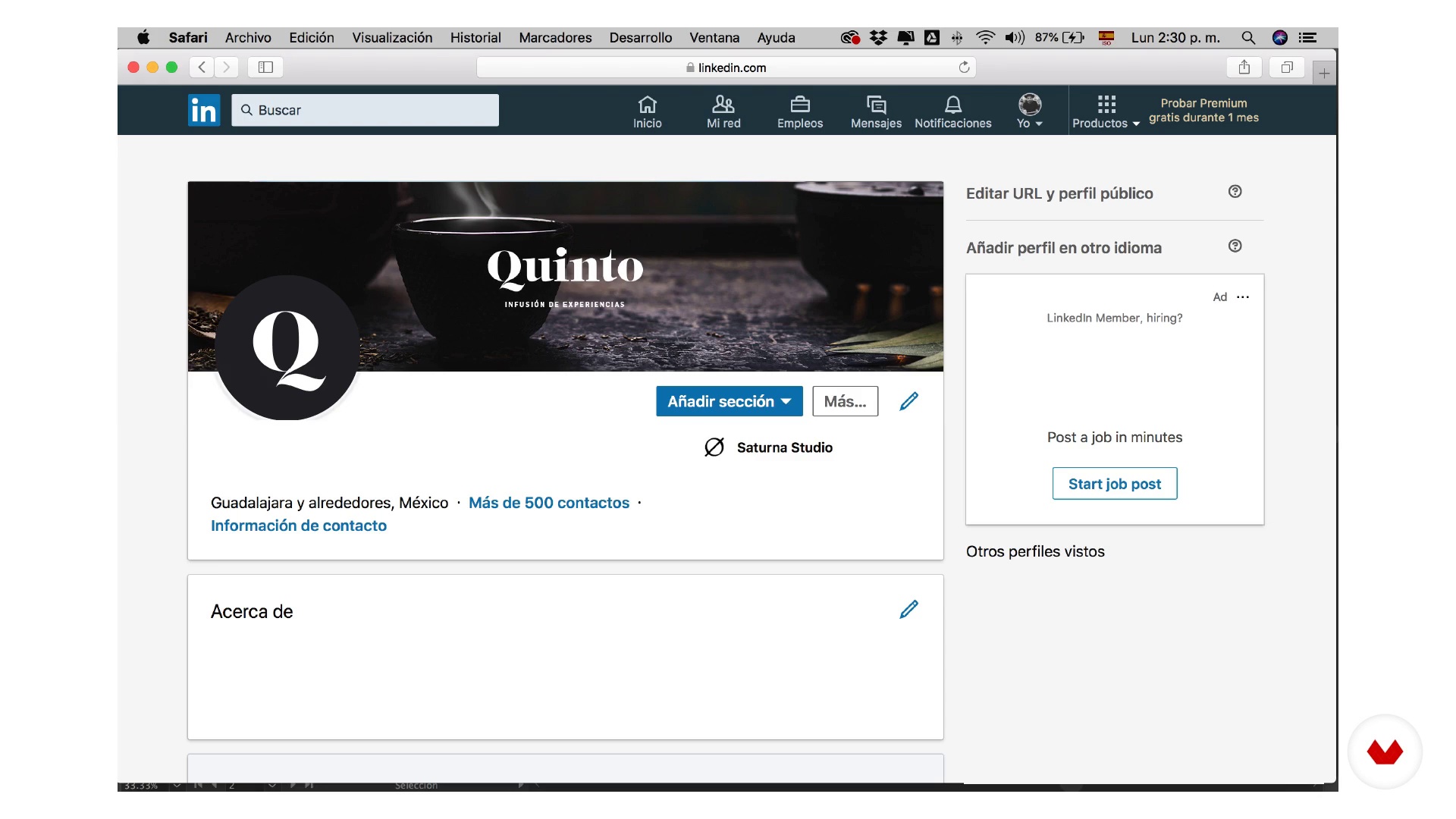Open Mi red network icon
This screenshot has height=819, width=1456.
[x=723, y=111]
